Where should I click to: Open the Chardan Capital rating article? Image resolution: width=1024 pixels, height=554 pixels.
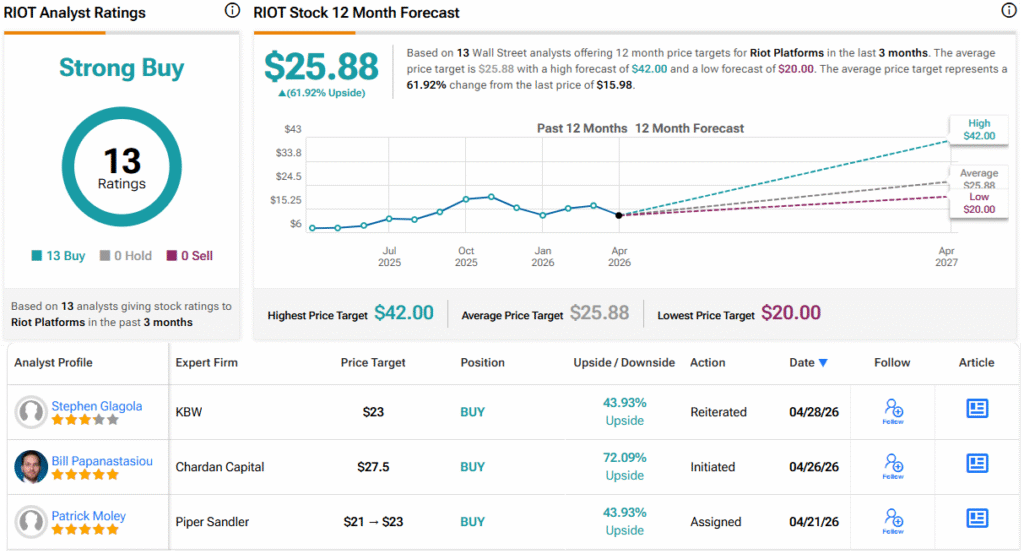[x=977, y=463]
